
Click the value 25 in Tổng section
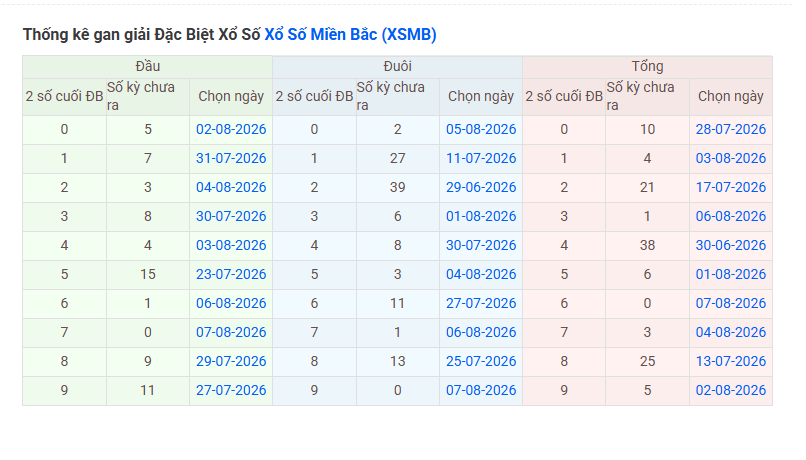click(647, 361)
